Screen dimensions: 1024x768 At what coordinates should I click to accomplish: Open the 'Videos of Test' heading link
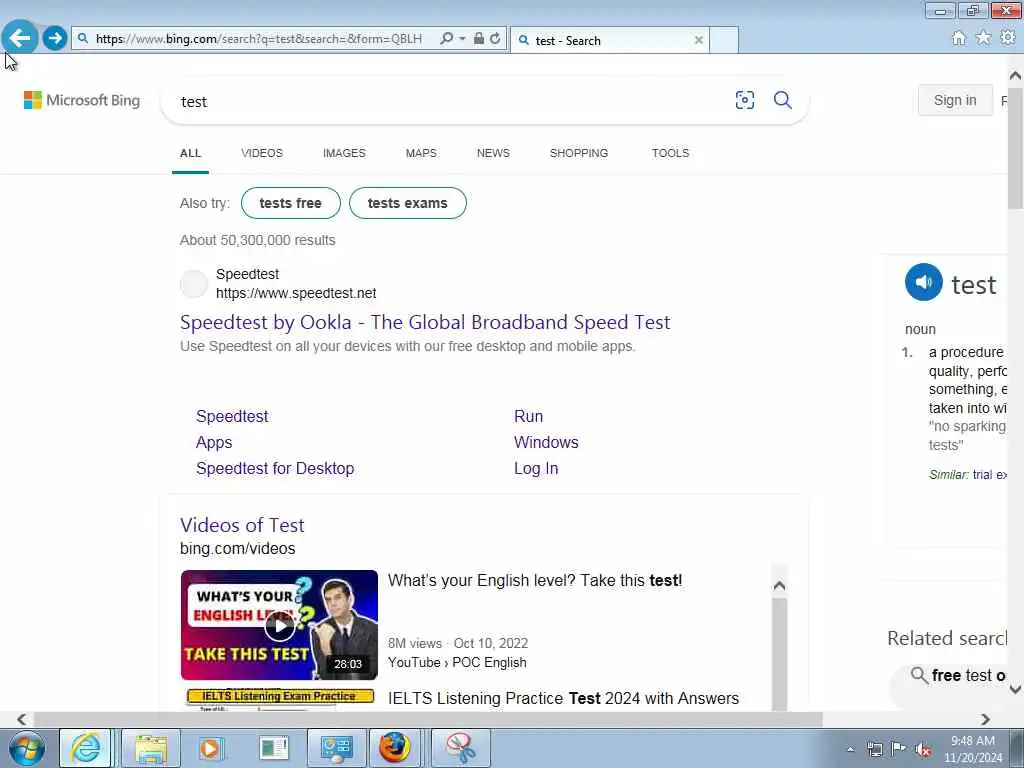tap(242, 525)
